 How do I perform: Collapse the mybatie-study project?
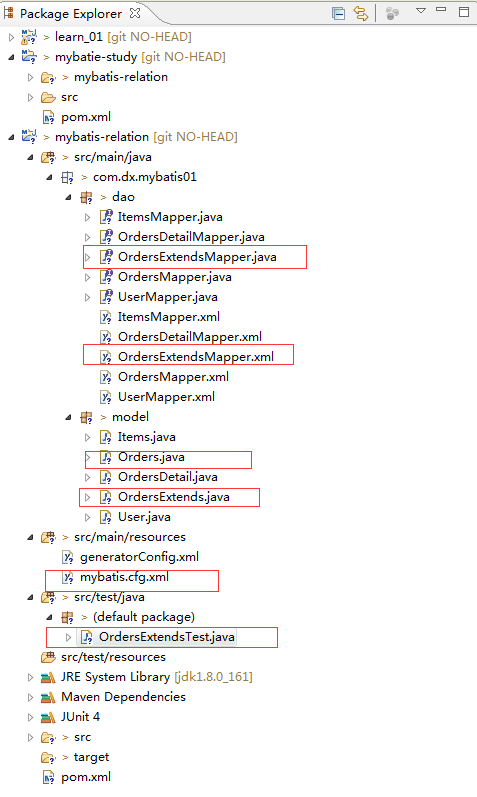click(x=11, y=57)
